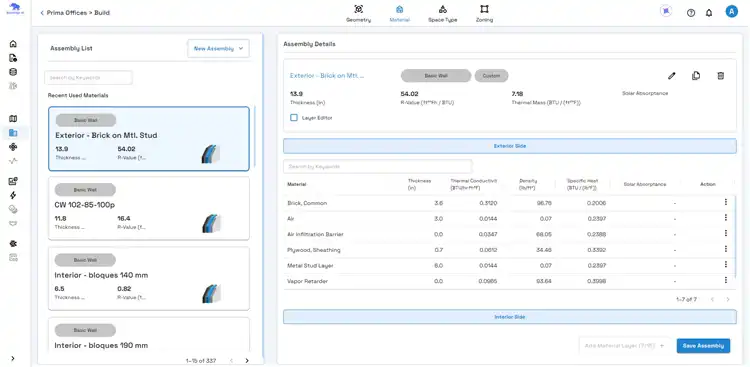750x367 pixels.
Task: Click the purple assistant icon in the header
Action: [665, 11]
